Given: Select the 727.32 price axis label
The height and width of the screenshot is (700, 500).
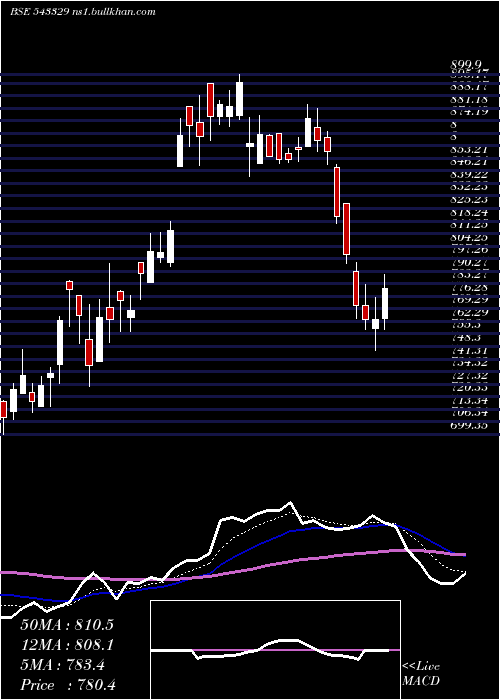Looking at the screenshot, I should coord(469,376).
